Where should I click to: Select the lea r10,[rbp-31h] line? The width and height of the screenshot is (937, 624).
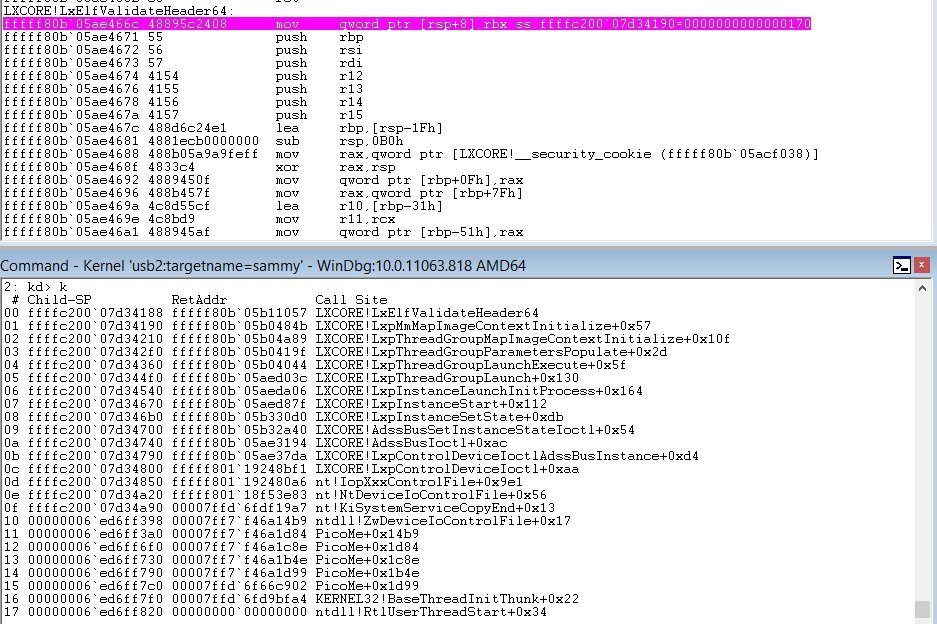223,206
